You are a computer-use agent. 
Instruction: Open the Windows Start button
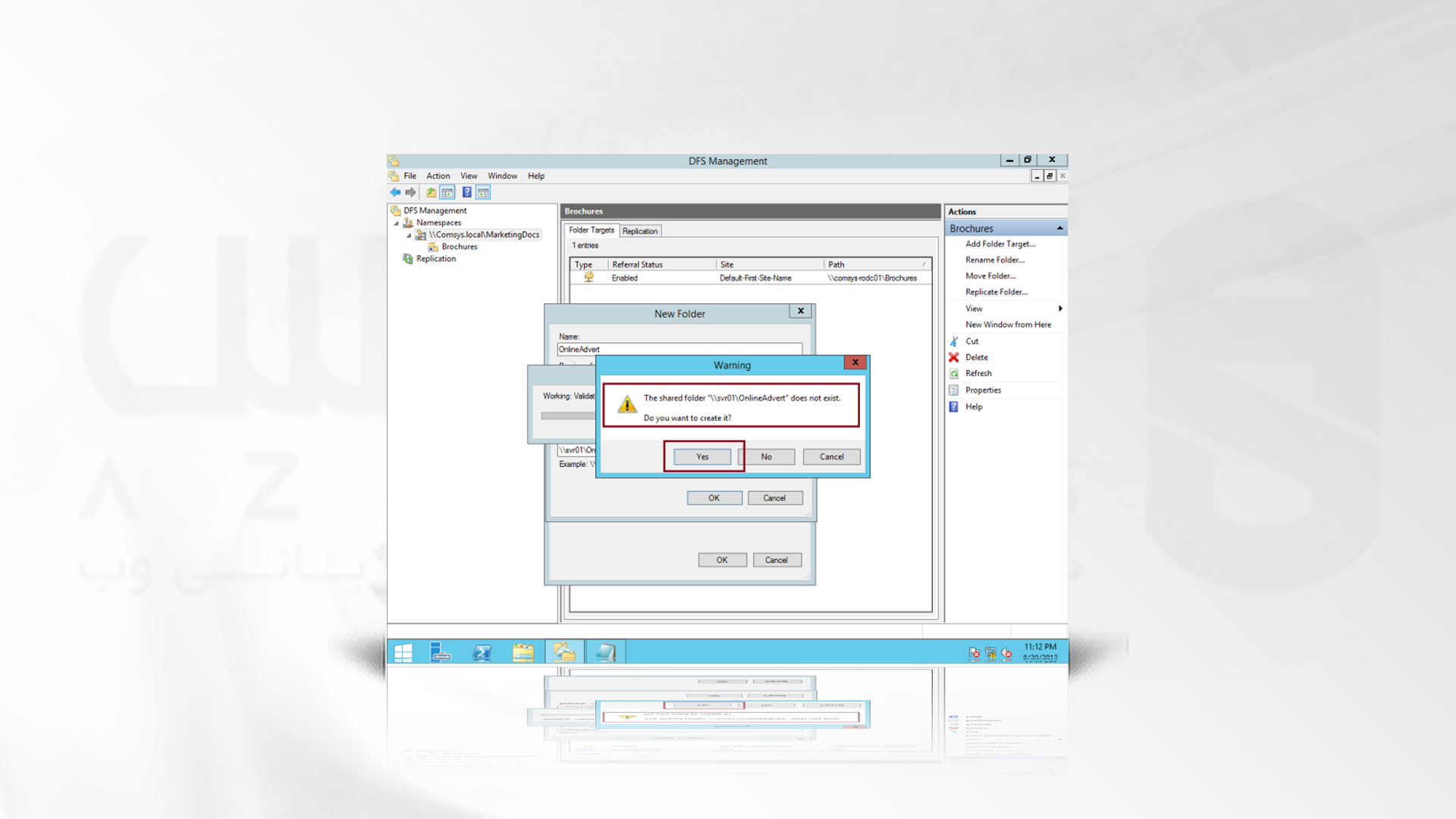[x=403, y=652]
